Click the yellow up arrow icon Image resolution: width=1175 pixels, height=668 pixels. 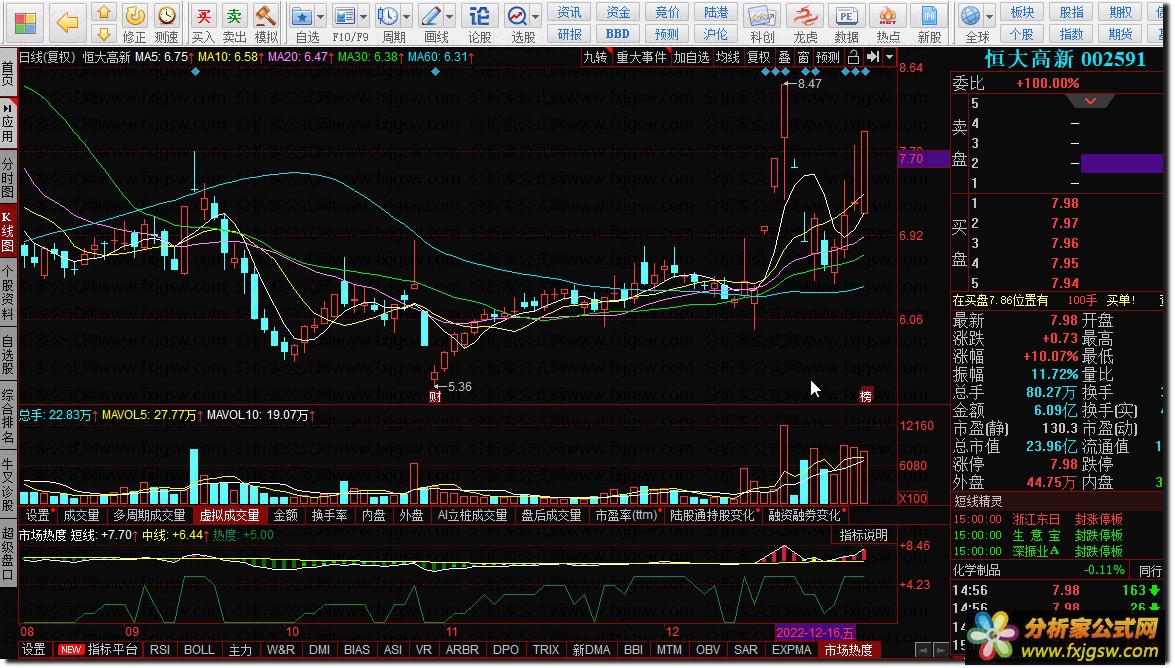click(104, 13)
